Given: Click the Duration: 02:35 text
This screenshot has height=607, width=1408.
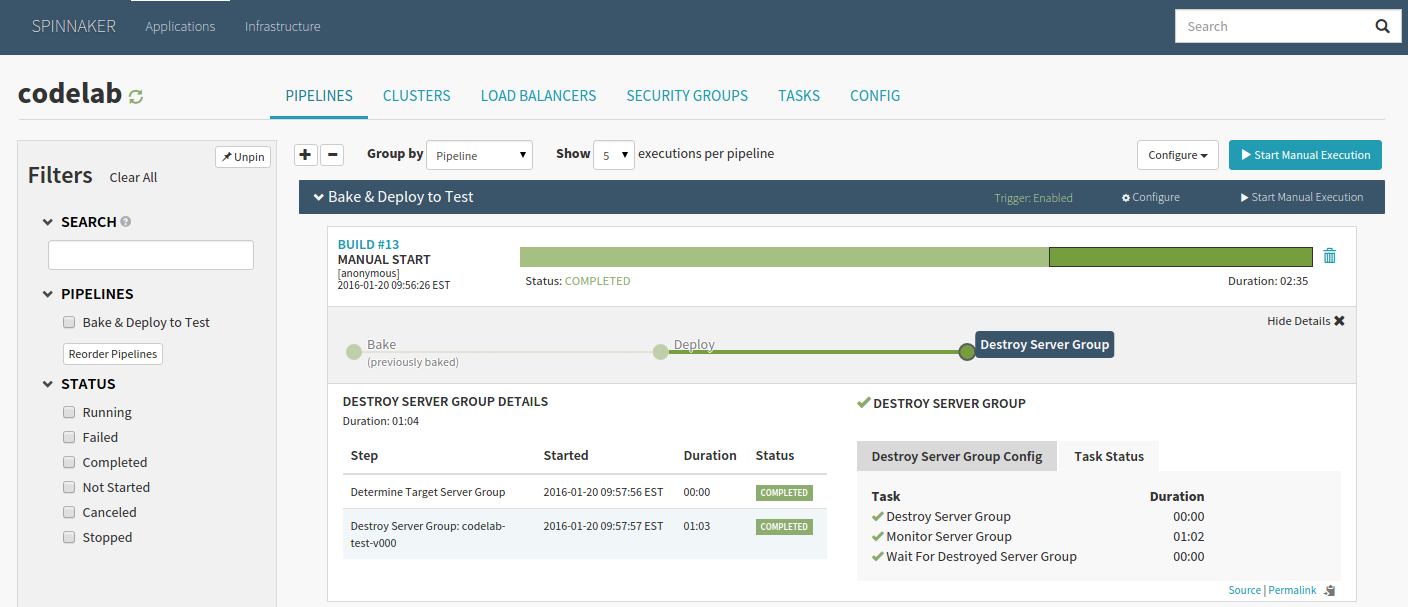Looking at the screenshot, I should click(x=1268, y=281).
